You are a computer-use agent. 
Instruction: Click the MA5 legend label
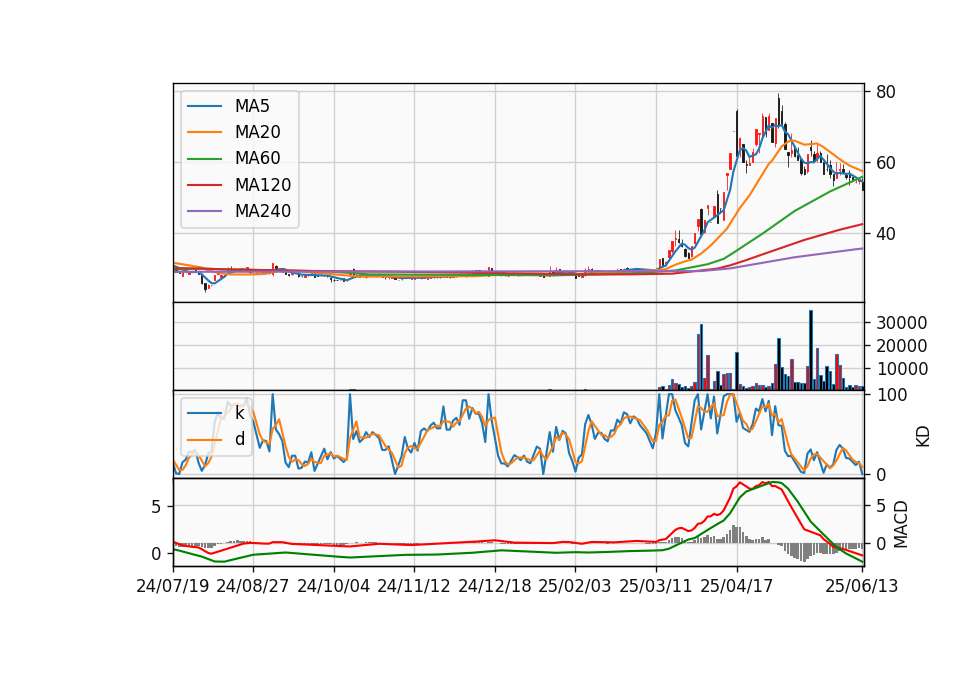(x=252, y=106)
